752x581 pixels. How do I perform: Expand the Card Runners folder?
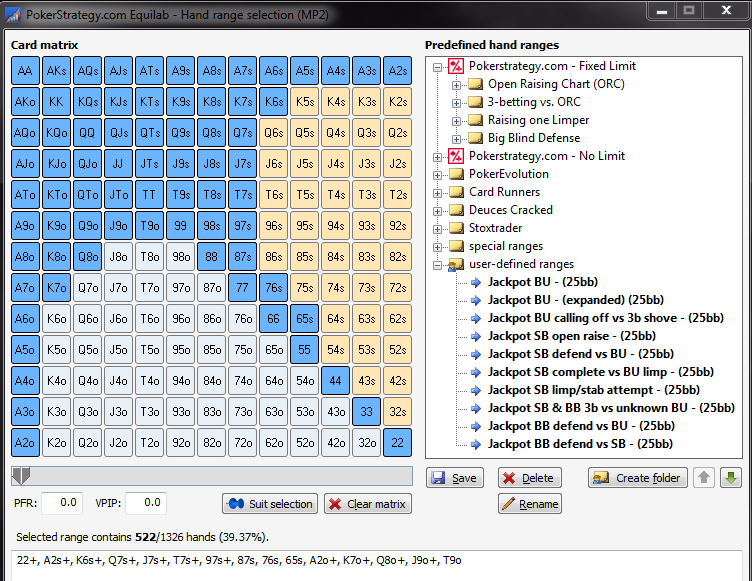point(437,193)
